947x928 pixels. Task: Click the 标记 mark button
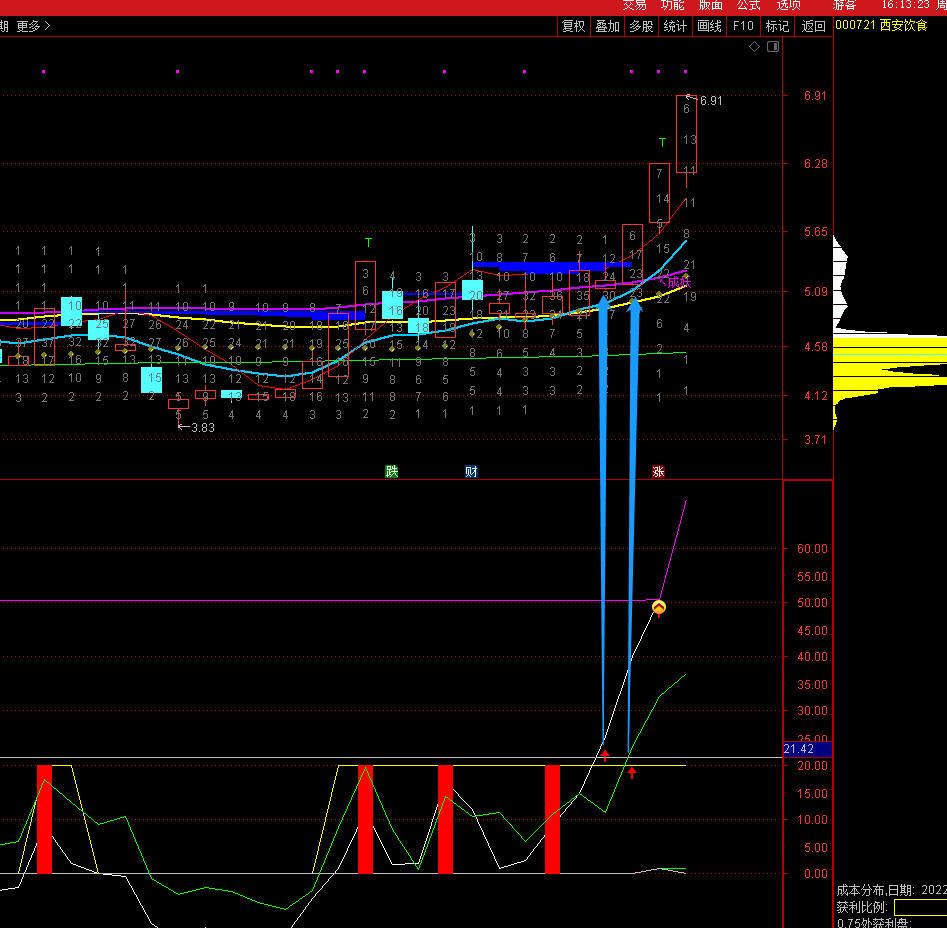(777, 26)
